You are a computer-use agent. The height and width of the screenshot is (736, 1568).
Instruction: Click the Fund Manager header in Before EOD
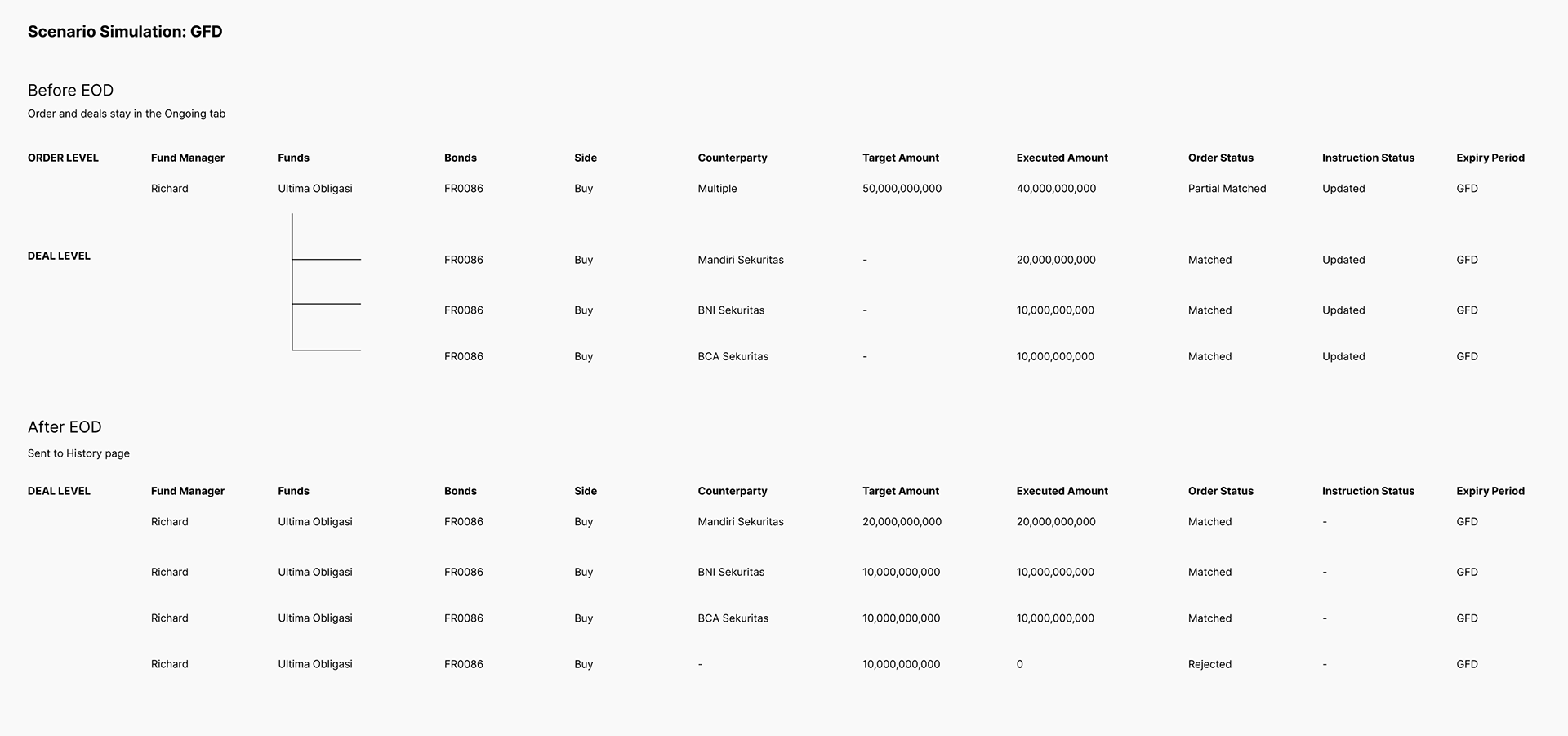(188, 158)
